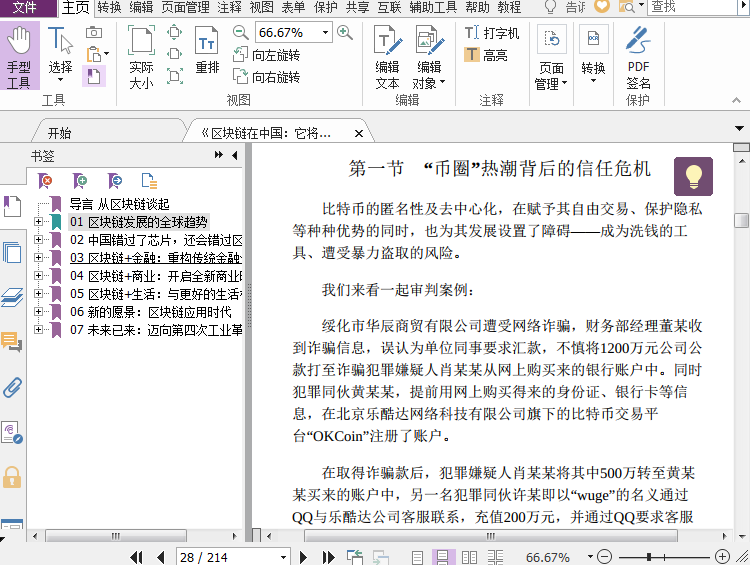Viewport: 750px width, 565px height.
Task: Select bookmark 导言 从区块链谈起
Action: click(x=120, y=204)
